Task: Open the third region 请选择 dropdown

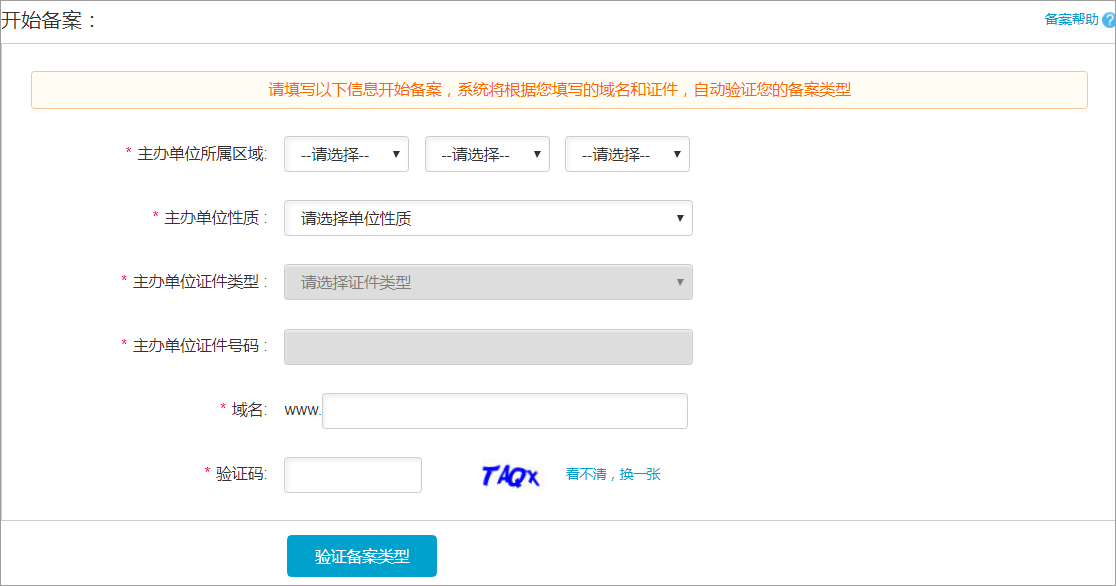Action: (627, 155)
